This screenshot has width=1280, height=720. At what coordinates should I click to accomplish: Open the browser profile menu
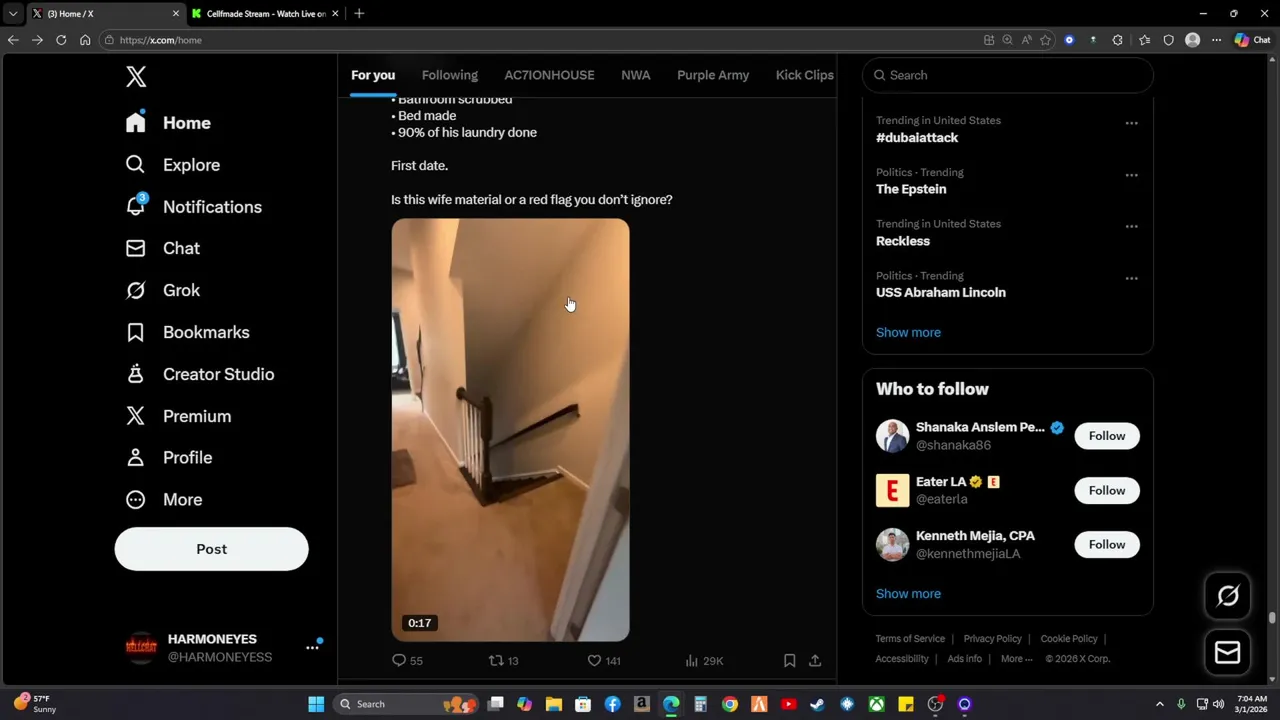1192,40
